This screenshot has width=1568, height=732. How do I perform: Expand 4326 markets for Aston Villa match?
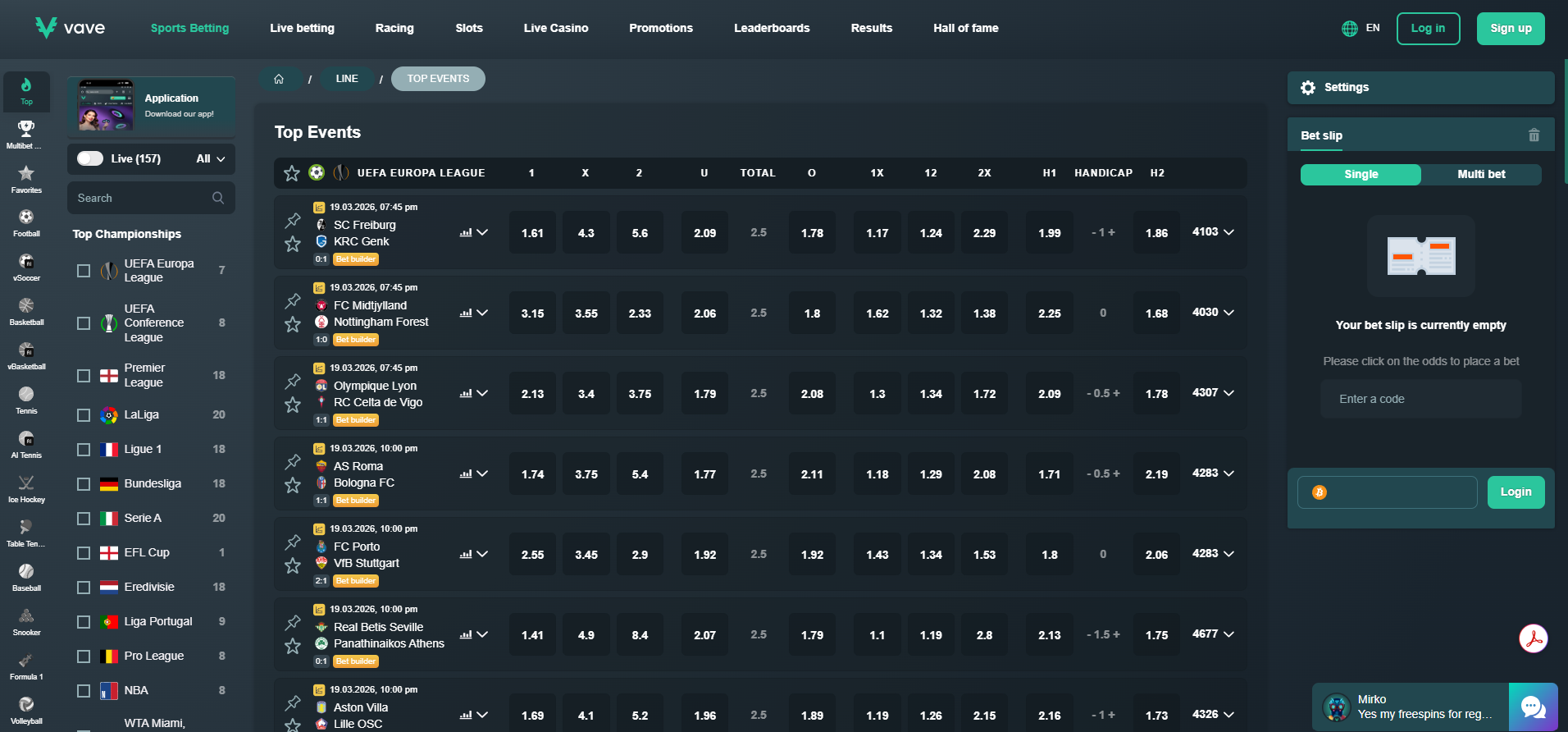[1213, 715]
